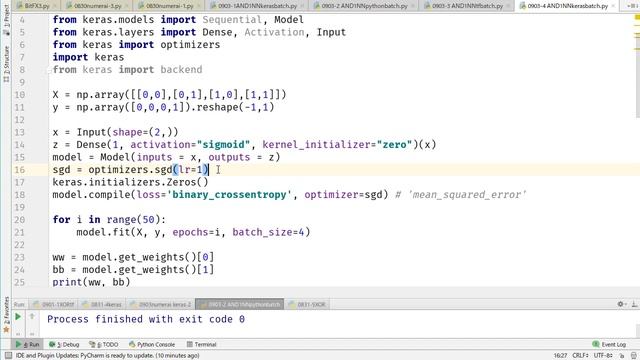Select the 0831-4keras run tab
Screen dimensions: 640x360
(x=102, y=304)
